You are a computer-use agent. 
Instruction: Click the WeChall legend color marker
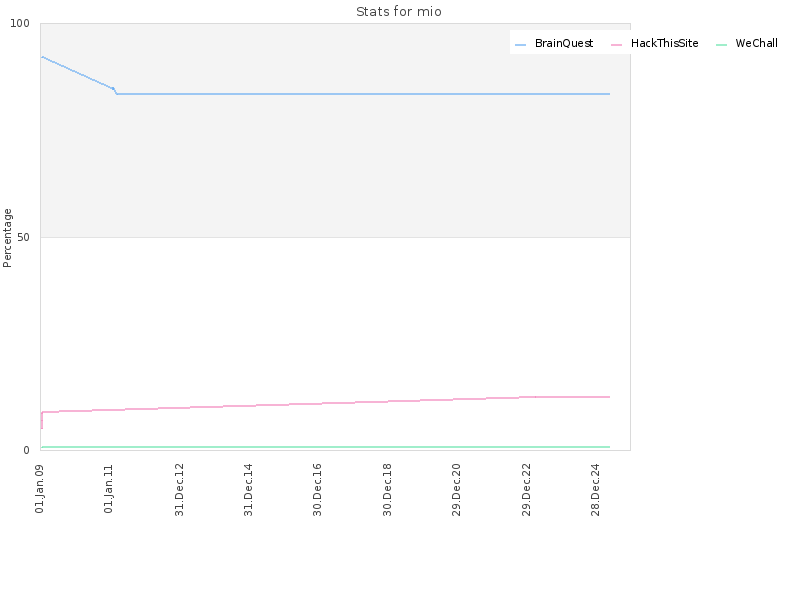pyautogui.click(x=721, y=45)
